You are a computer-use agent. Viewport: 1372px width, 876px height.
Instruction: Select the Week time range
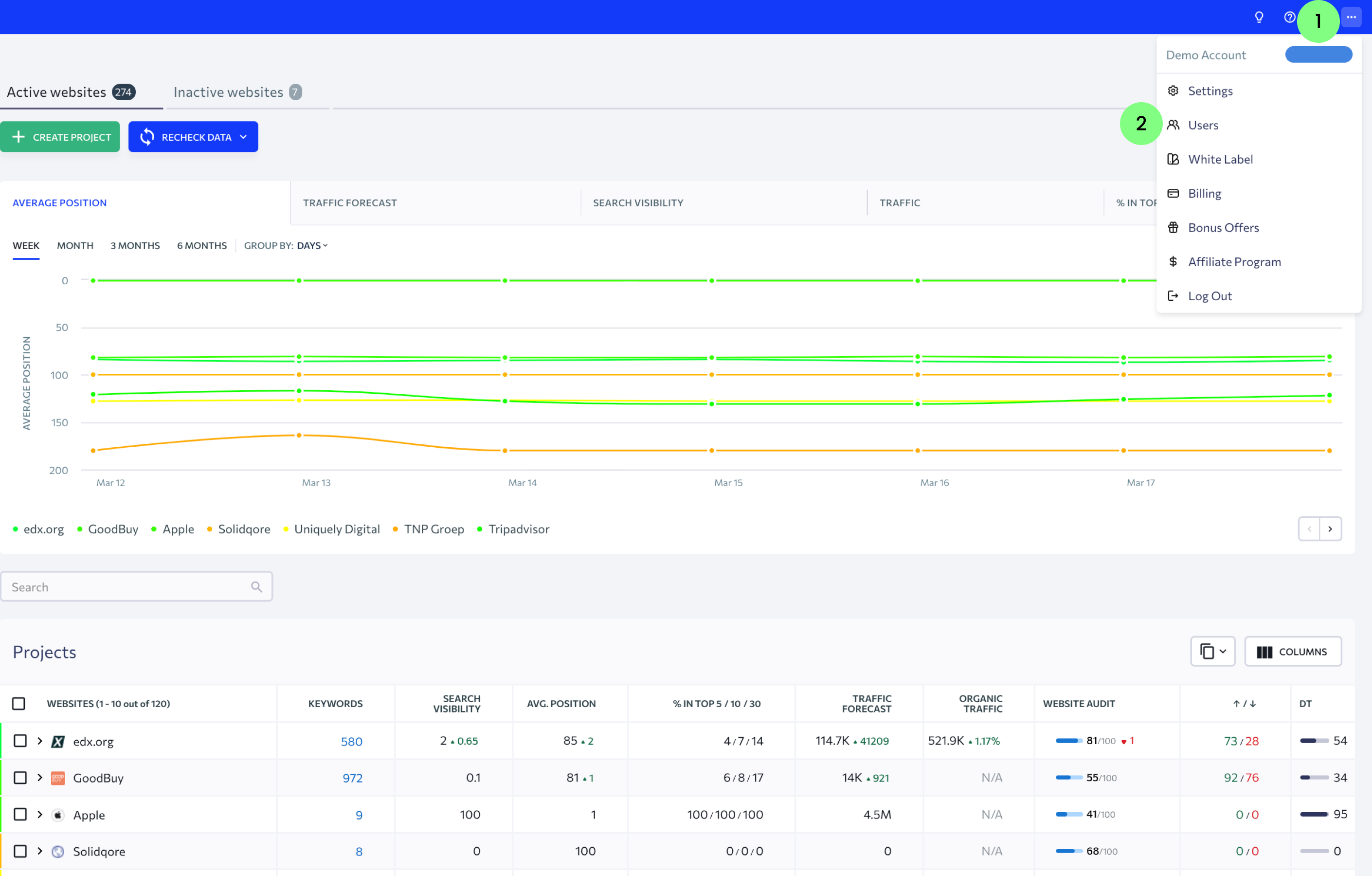tap(26, 246)
